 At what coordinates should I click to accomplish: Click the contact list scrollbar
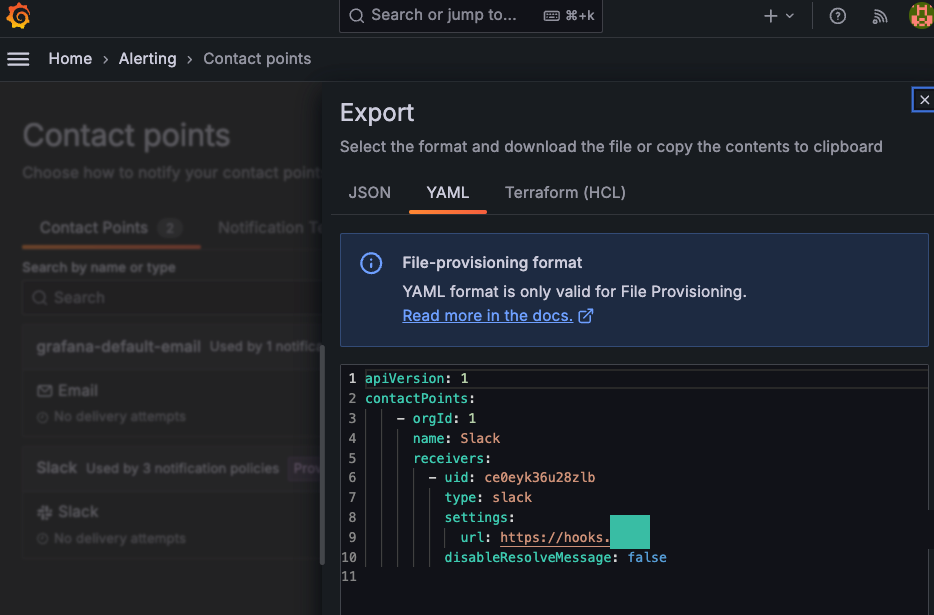[x=322, y=455]
